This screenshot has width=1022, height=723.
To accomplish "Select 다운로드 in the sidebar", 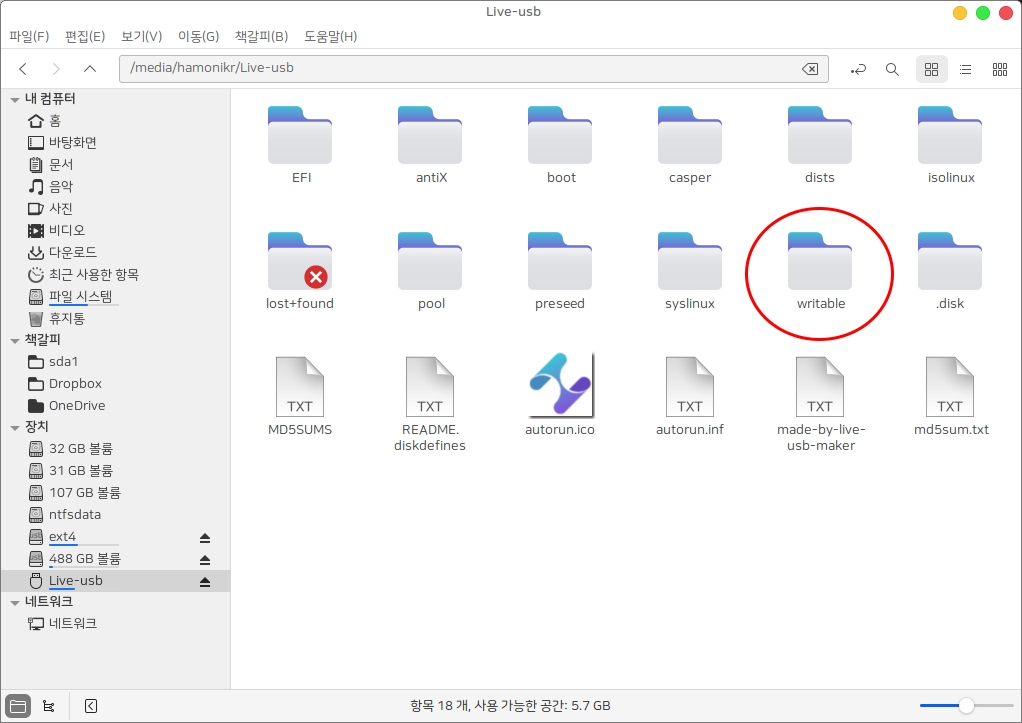I will point(72,252).
